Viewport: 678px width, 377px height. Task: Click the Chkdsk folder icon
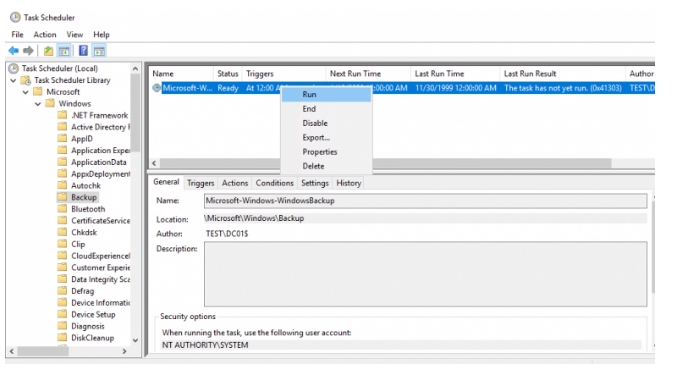coord(62,232)
